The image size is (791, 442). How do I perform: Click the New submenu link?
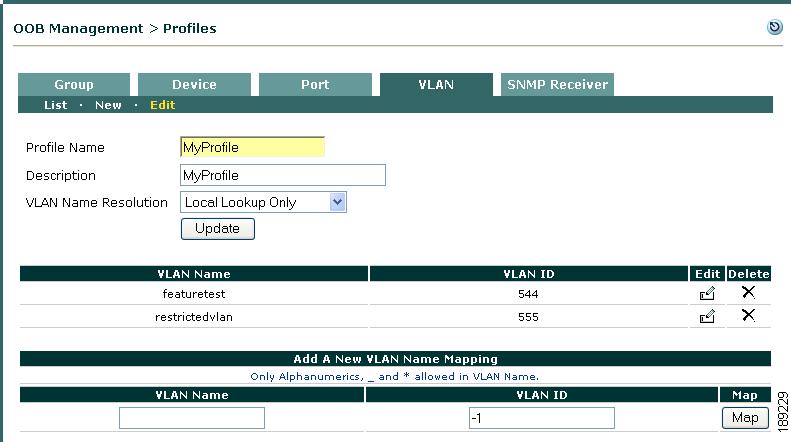pyautogui.click(x=108, y=105)
